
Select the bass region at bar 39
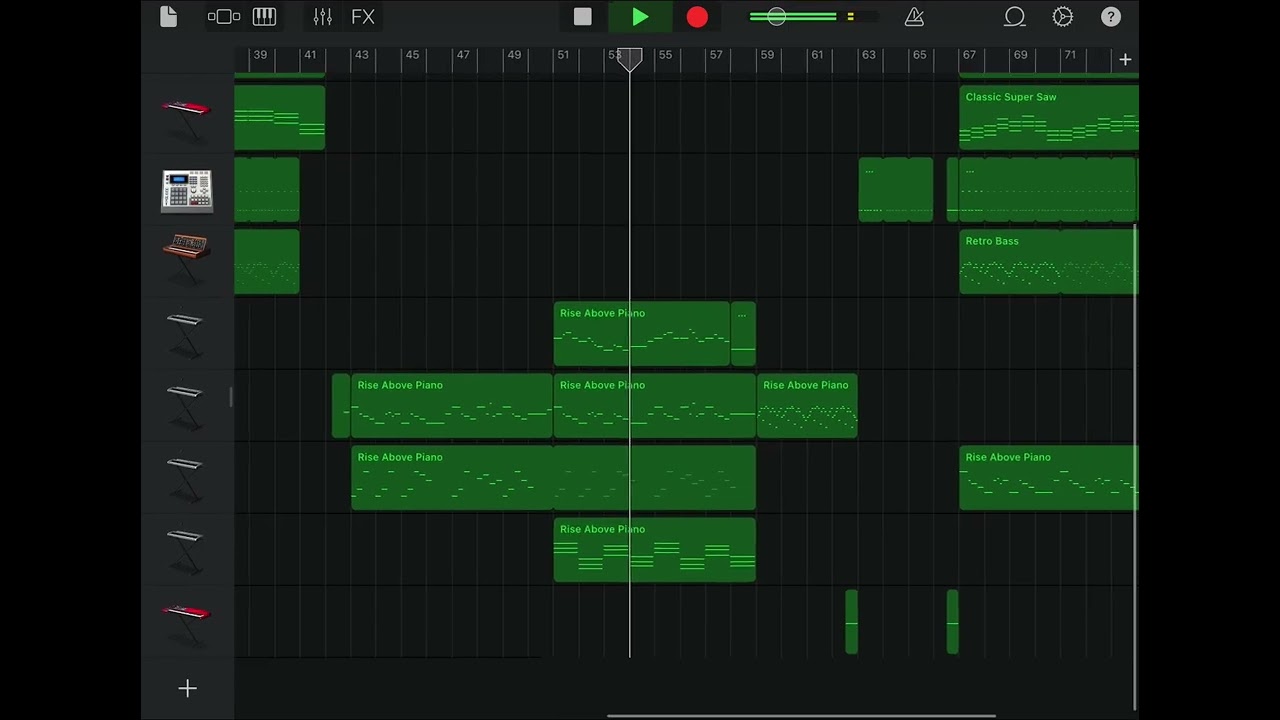point(267,262)
